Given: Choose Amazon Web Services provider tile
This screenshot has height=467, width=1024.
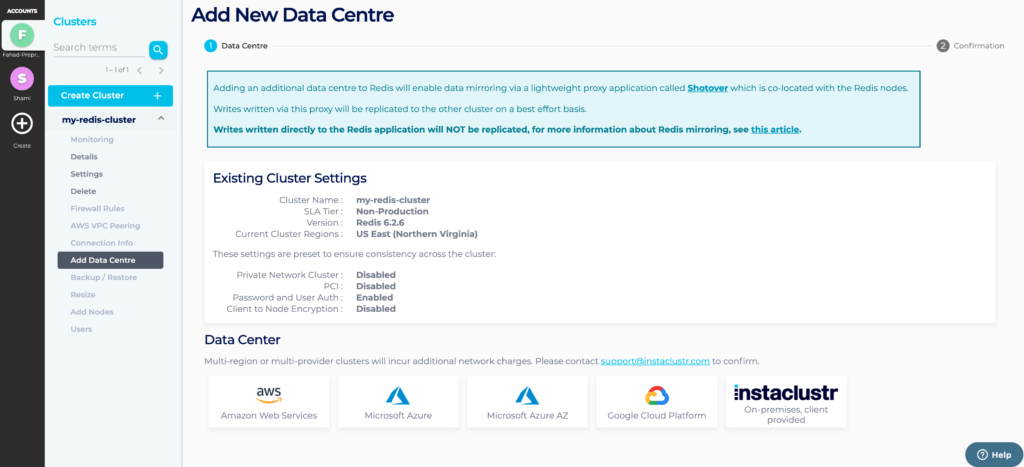Looking at the screenshot, I should click(269, 402).
